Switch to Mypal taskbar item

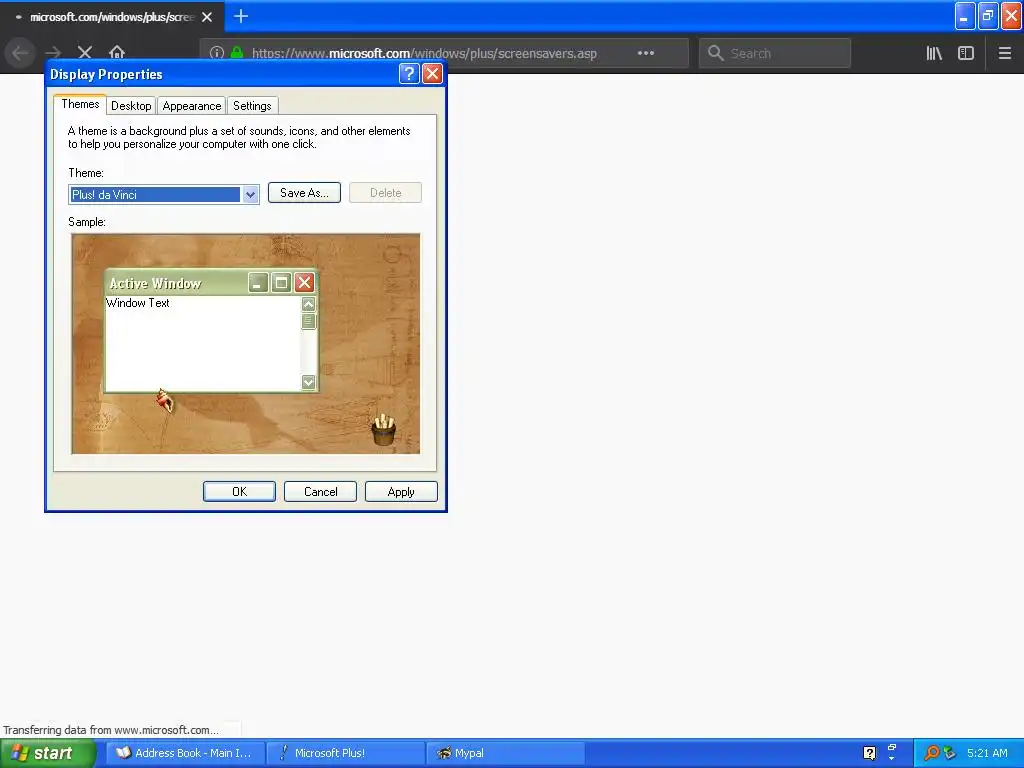pos(505,753)
